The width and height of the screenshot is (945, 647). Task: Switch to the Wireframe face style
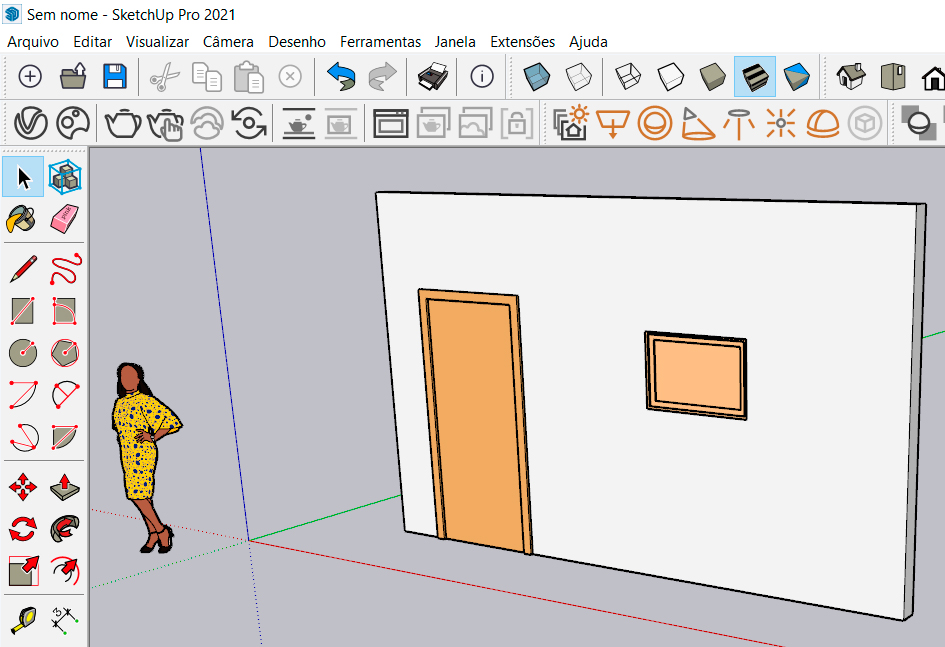tap(628, 77)
